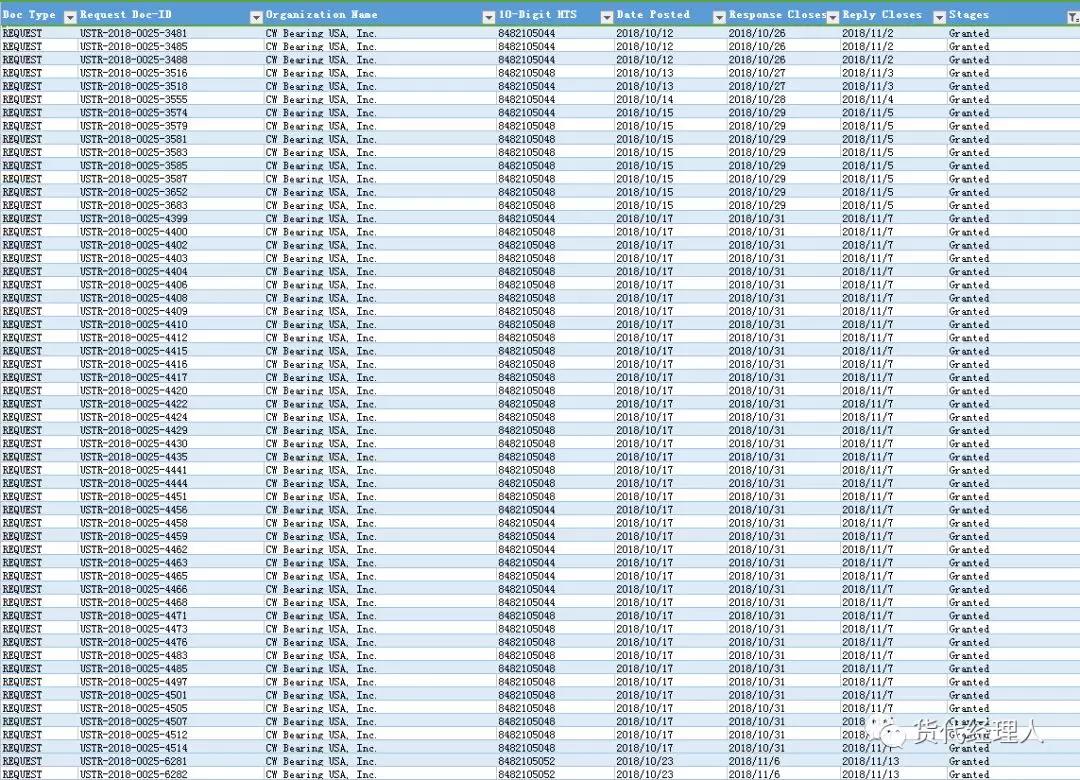
Task: Select cell USTR-2018-0025-3518
Action: (x=134, y=86)
